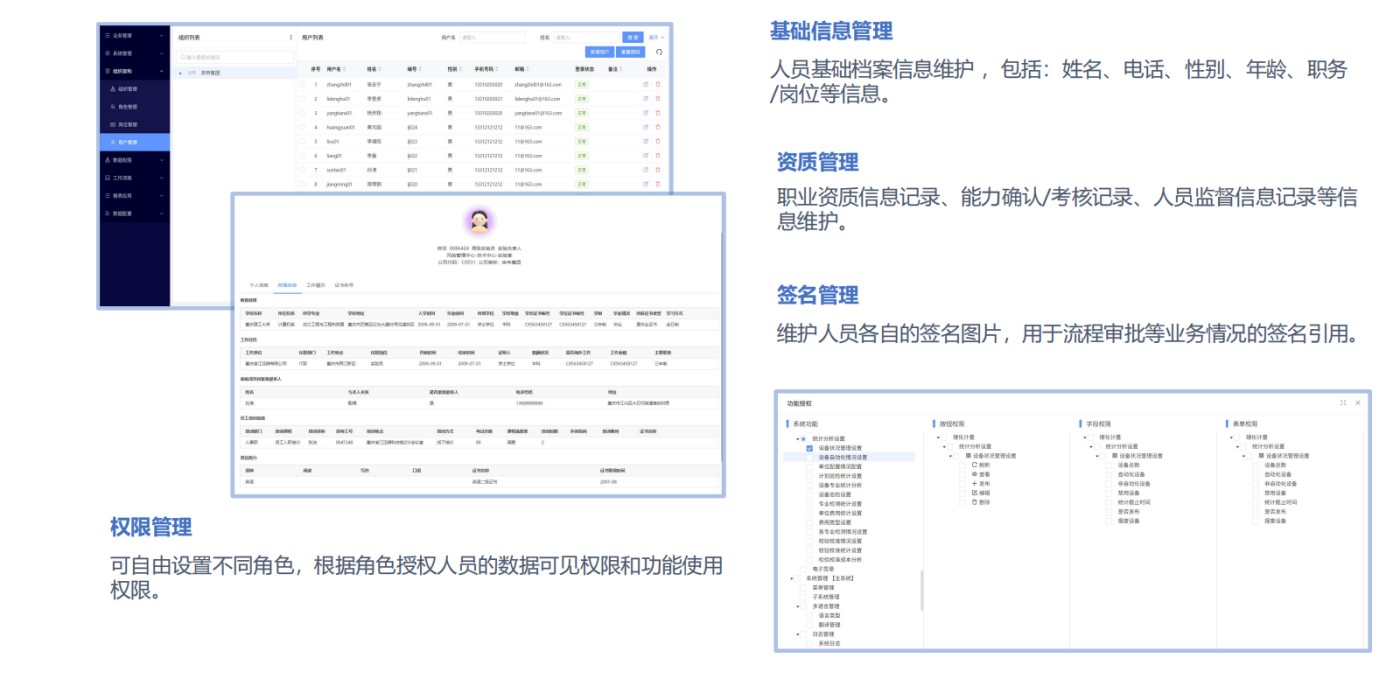Click the 新增用户 button
The width and height of the screenshot is (1400, 700).
click(x=598, y=52)
